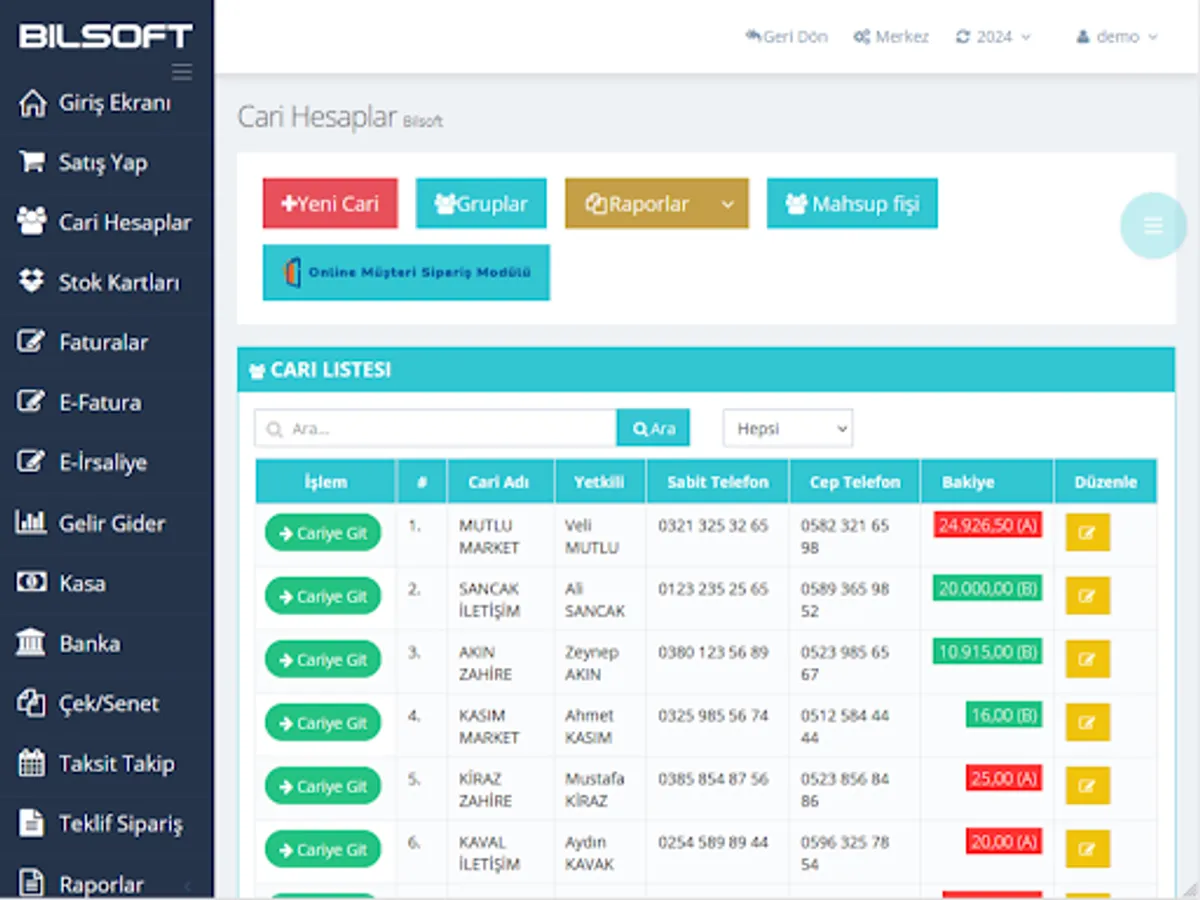
Task: Click the Geri Dön link at the top
Action: 787,36
